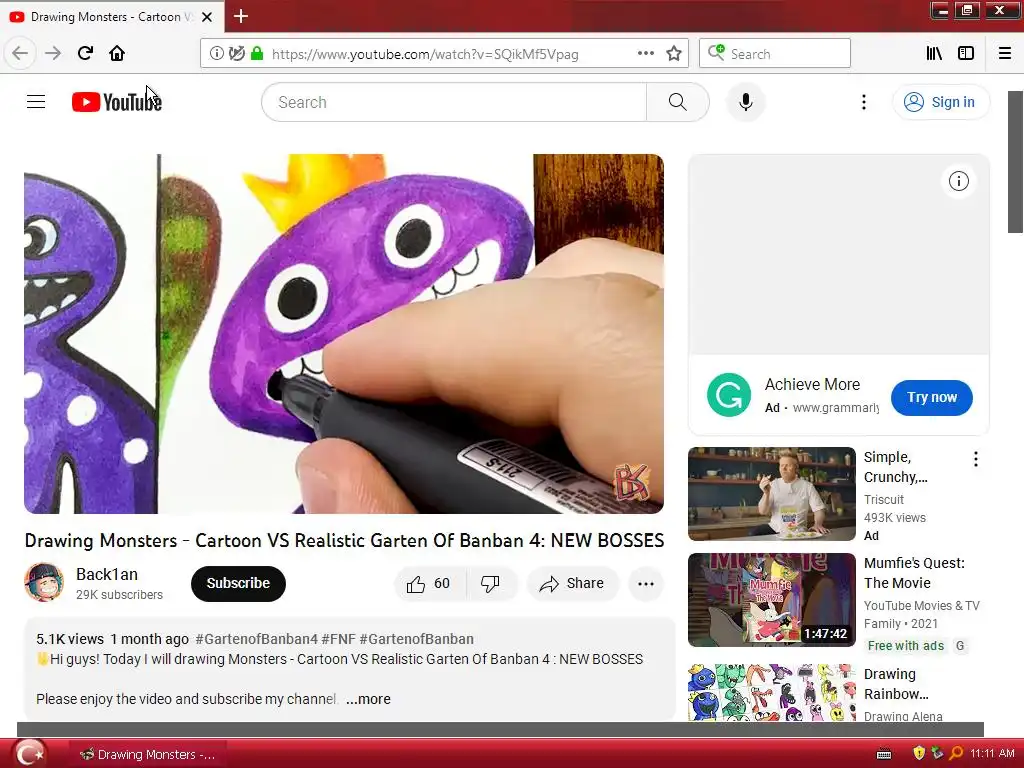Like the video with thumbs up
This screenshot has width=1024, height=768.
click(x=428, y=583)
